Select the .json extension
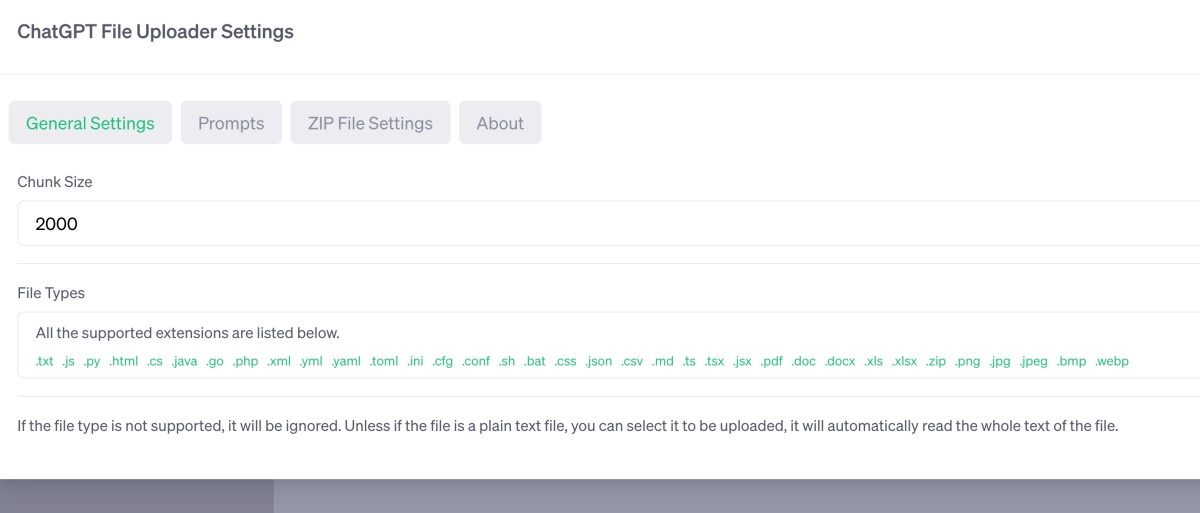The image size is (1200, 513). click(599, 362)
